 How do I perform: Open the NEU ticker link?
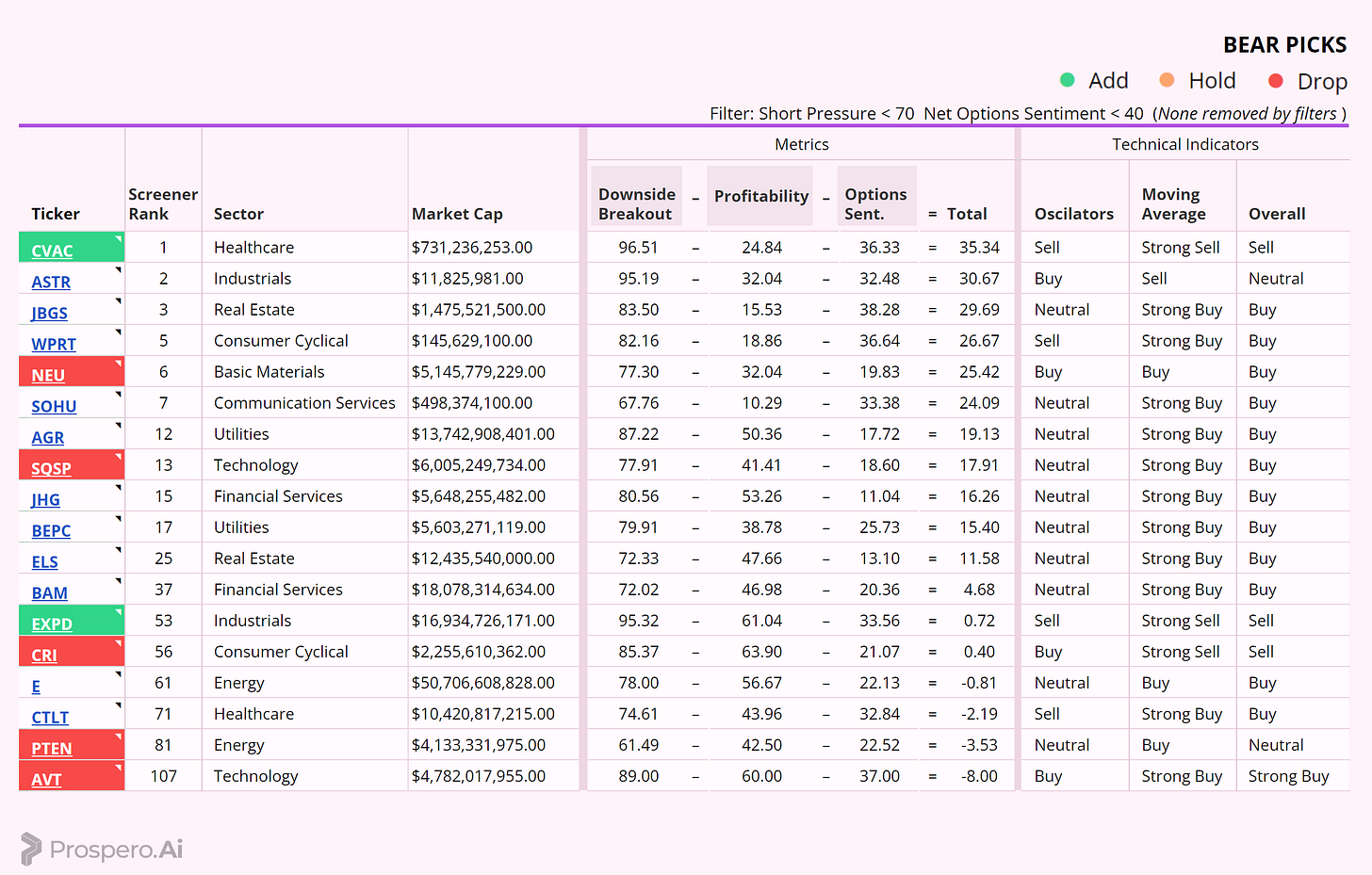coord(48,375)
